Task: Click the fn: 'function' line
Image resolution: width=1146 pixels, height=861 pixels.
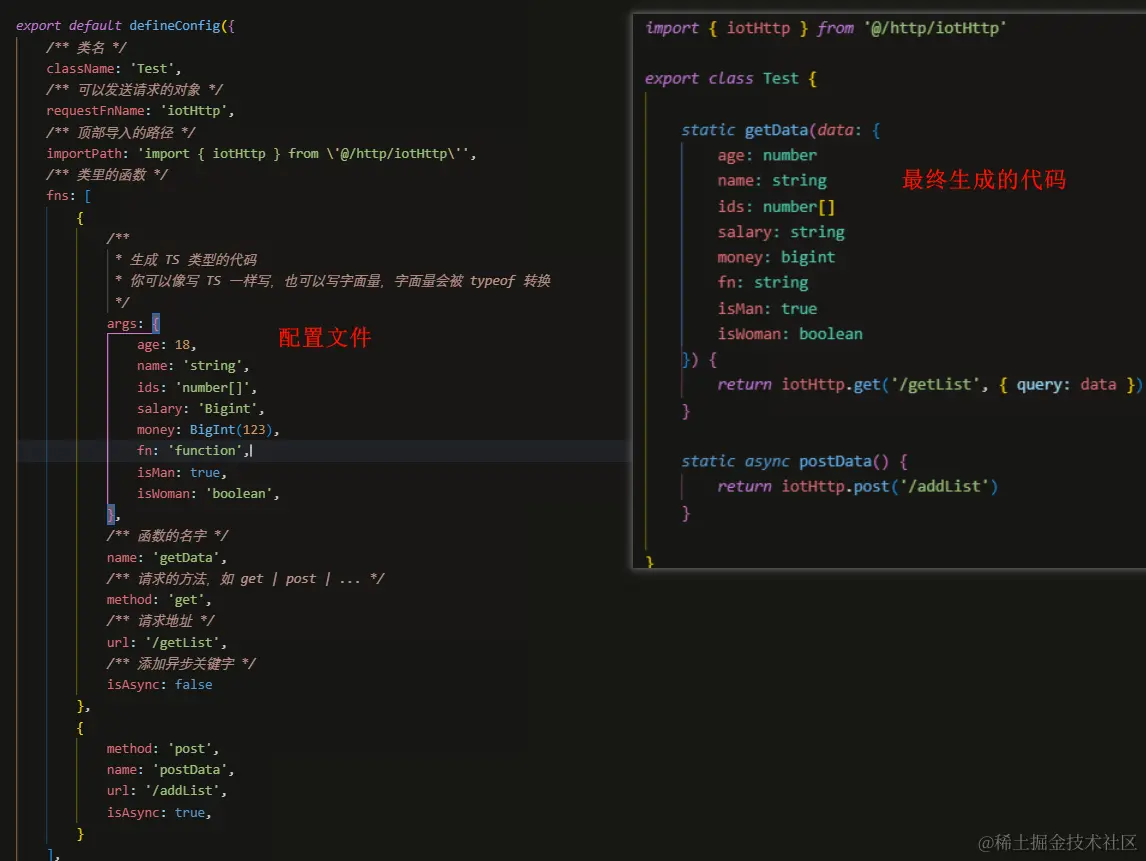Action: 193,451
